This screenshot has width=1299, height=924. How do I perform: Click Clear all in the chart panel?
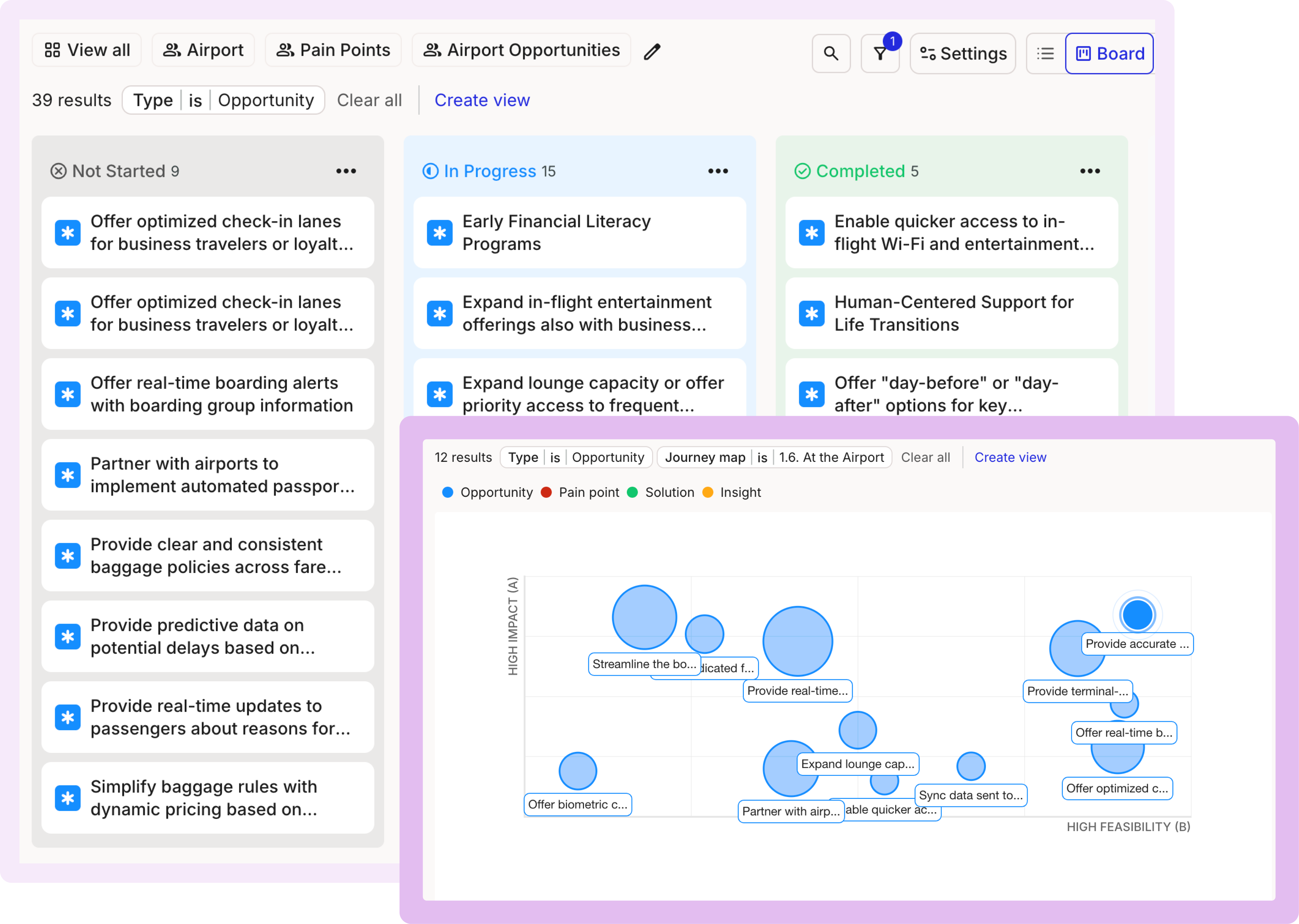pyautogui.click(x=925, y=457)
